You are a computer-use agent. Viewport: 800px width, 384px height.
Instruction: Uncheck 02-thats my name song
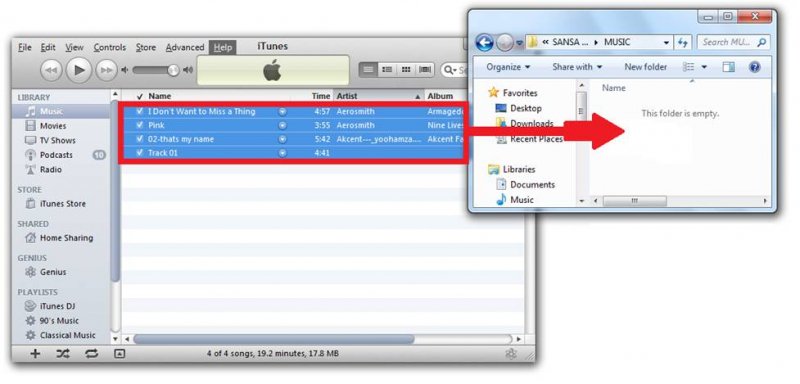pos(140,139)
